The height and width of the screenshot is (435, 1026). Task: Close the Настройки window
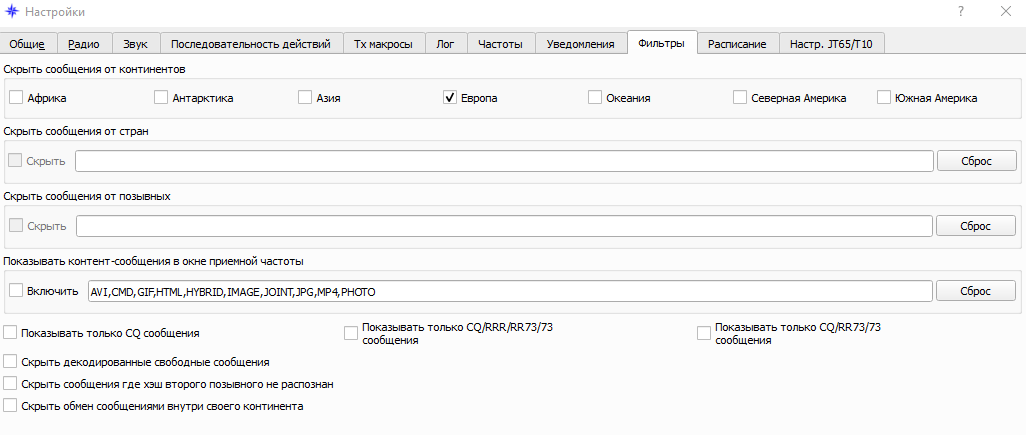click(1006, 11)
